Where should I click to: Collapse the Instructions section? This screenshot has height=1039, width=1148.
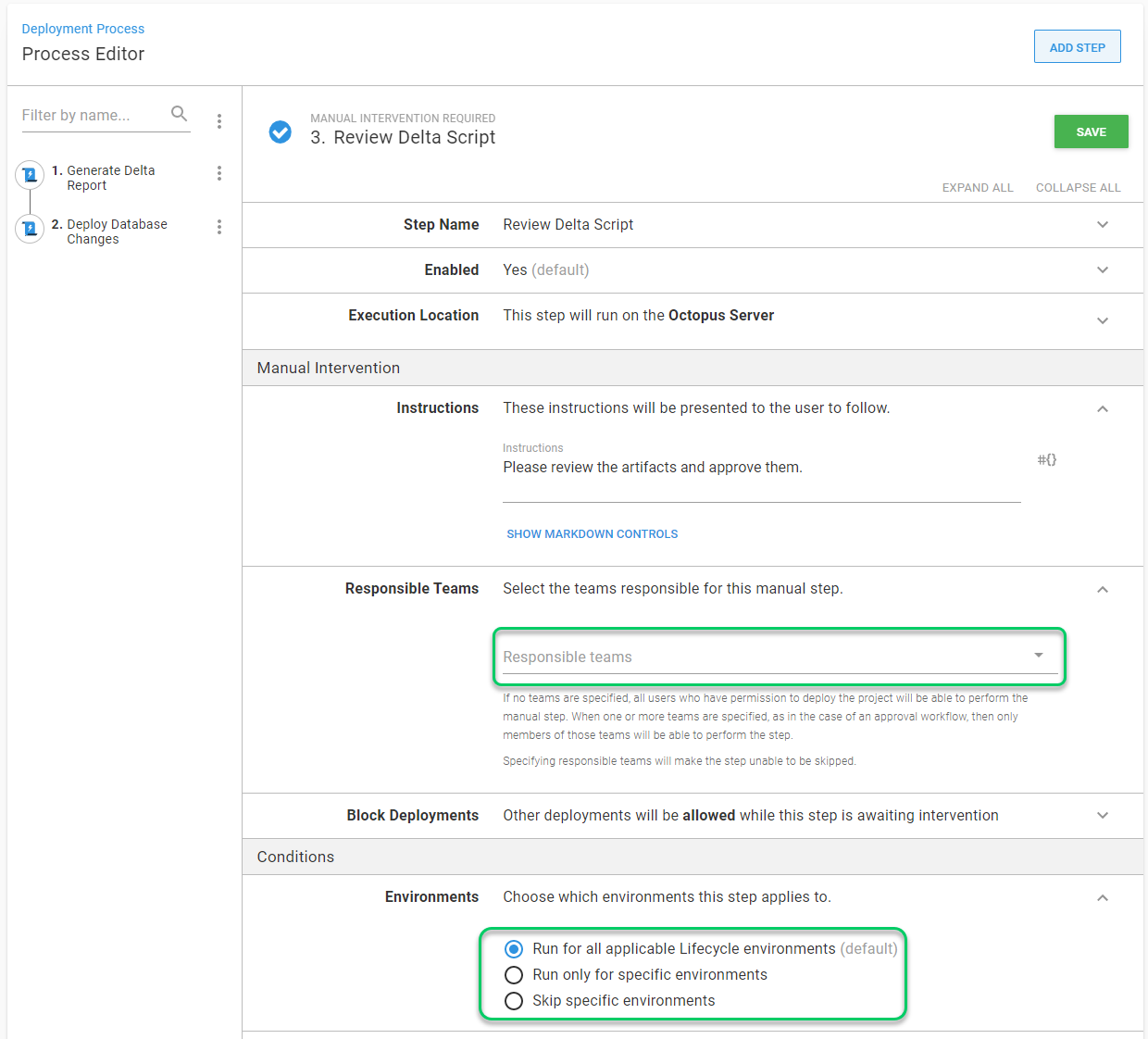coord(1102,409)
